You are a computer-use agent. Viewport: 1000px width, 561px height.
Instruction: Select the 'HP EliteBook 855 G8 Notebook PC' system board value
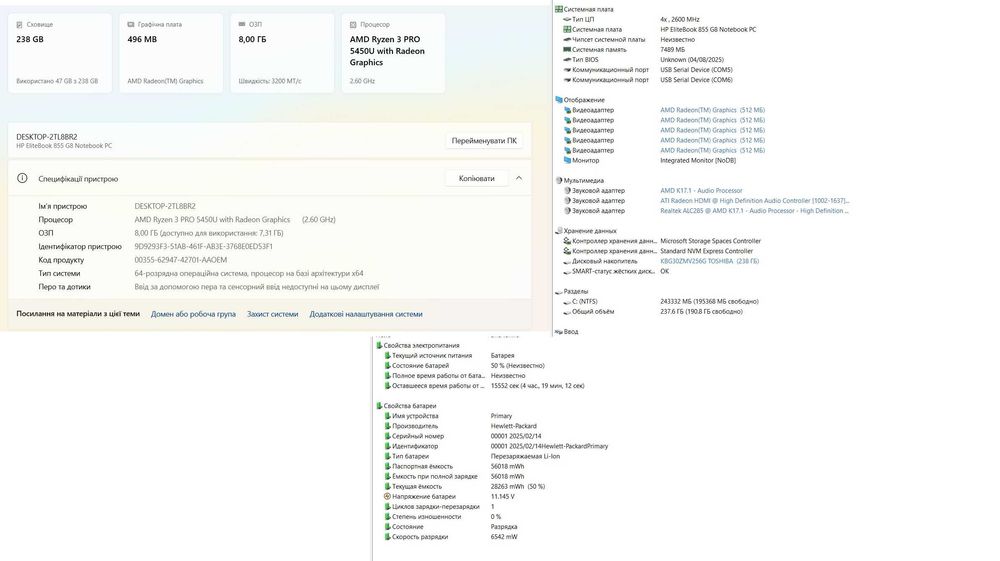click(x=708, y=29)
